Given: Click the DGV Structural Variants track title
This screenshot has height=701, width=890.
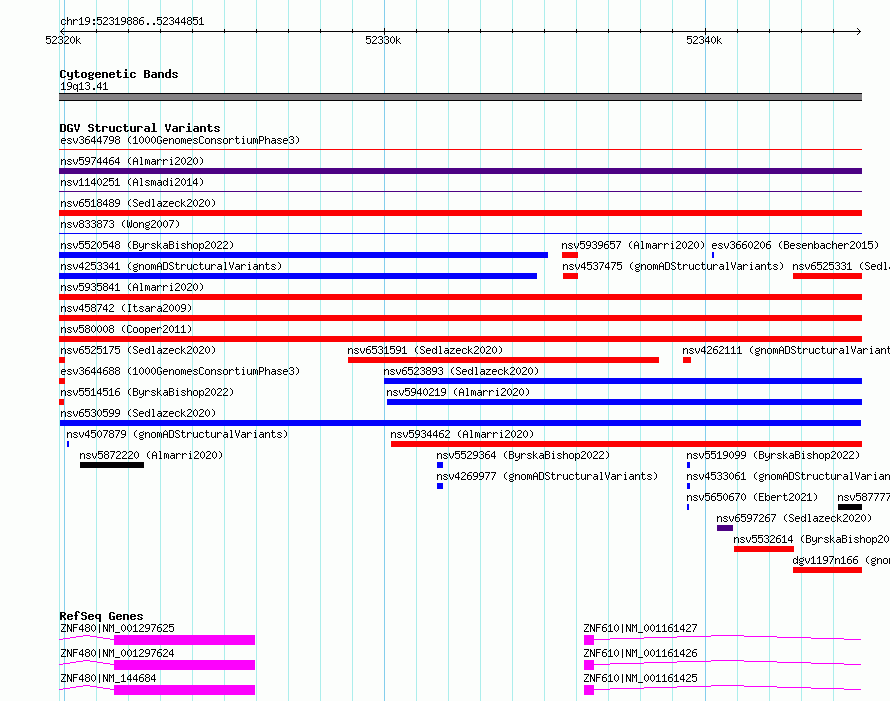Looking at the screenshot, I should 140,128.
